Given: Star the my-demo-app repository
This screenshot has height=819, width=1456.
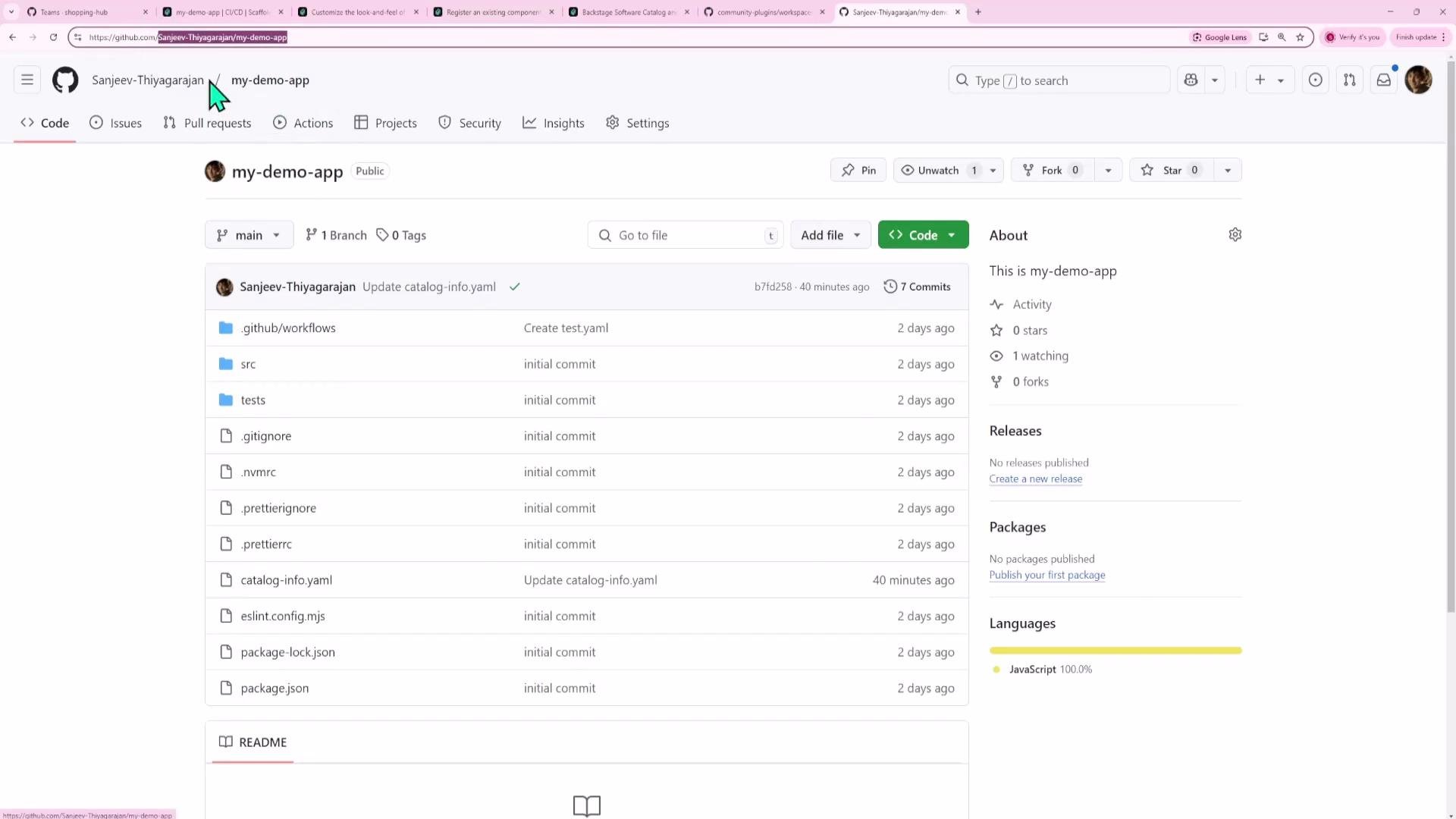Looking at the screenshot, I should point(1172,171).
